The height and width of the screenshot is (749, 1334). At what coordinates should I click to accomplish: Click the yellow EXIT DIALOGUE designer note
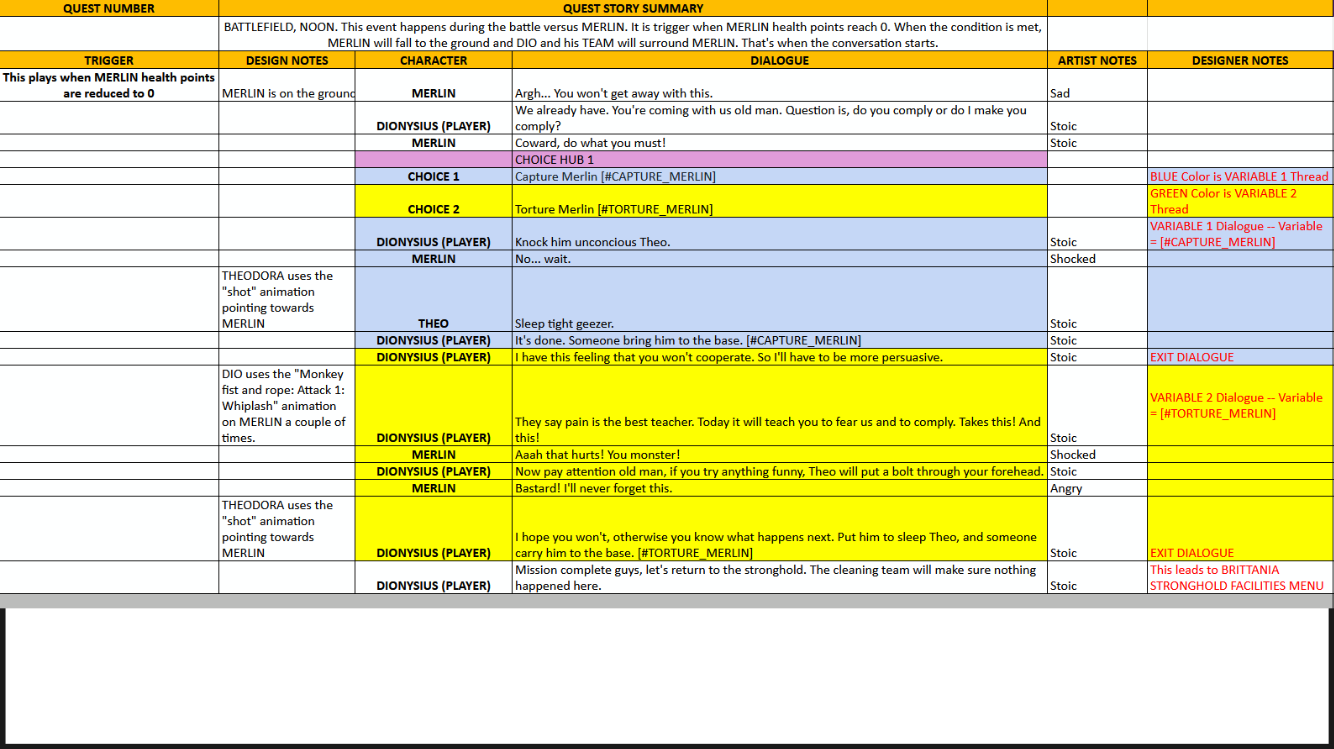(1240, 553)
